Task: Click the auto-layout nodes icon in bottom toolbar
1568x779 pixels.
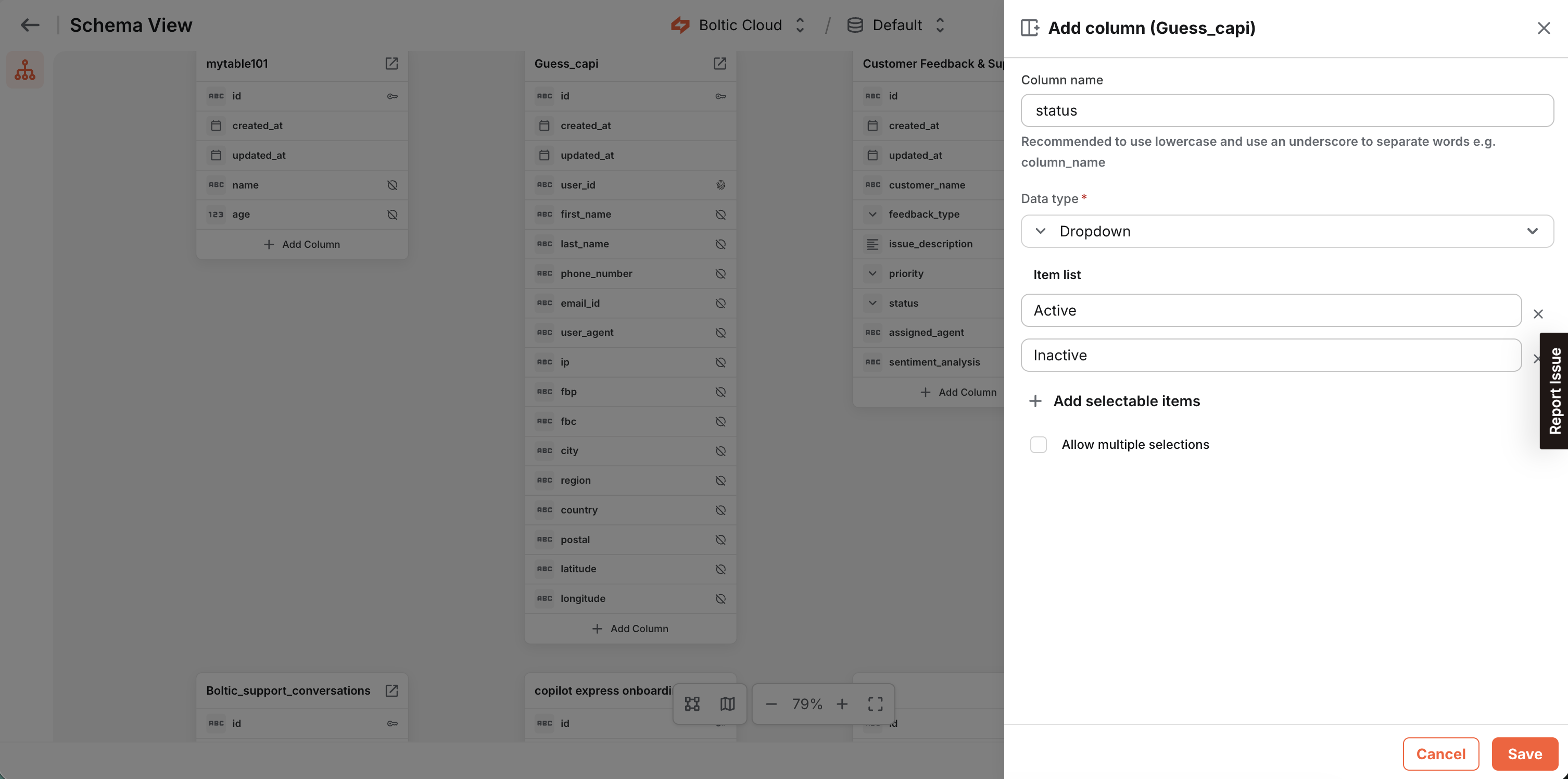Action: 692,703
